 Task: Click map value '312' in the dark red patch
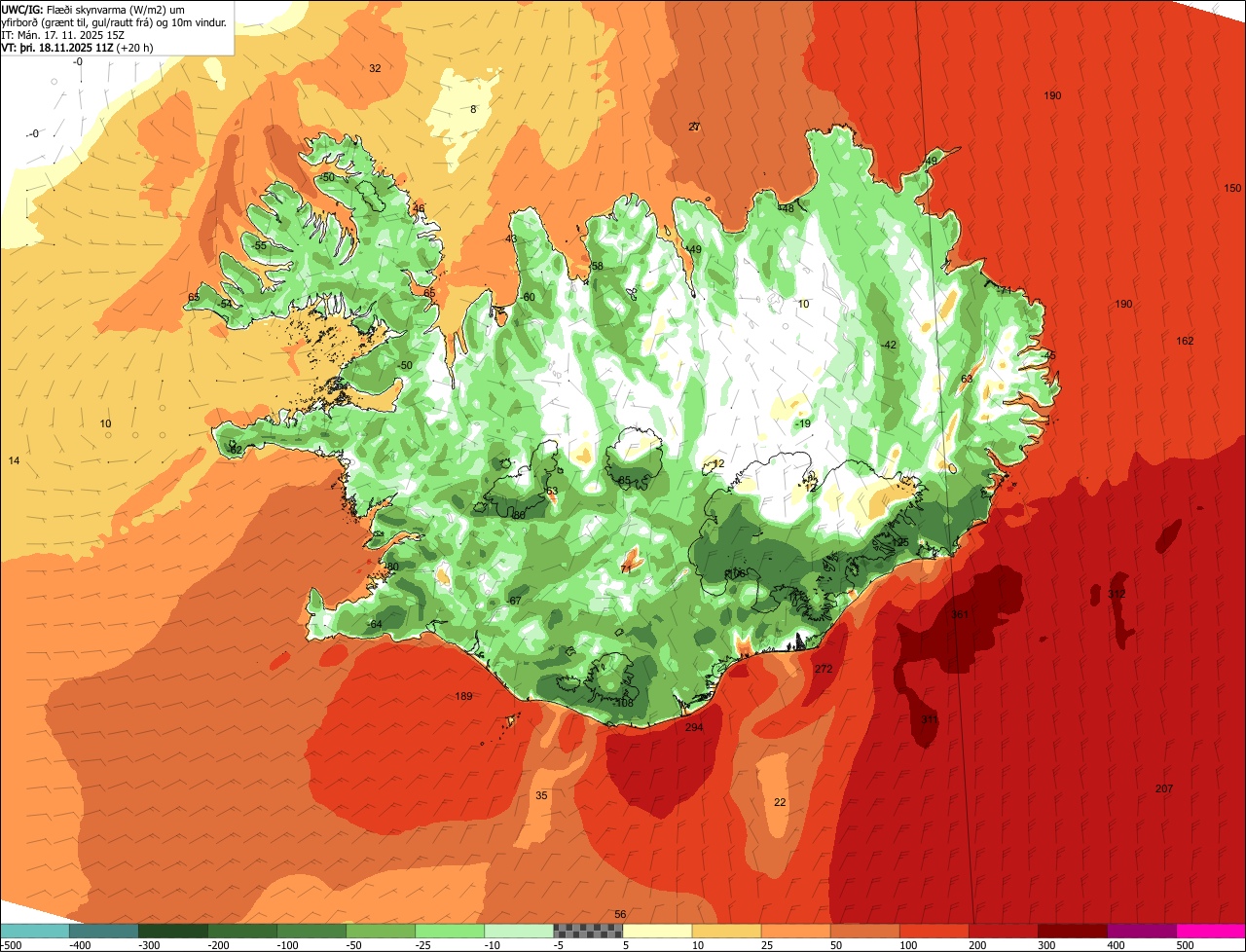pos(1117,594)
